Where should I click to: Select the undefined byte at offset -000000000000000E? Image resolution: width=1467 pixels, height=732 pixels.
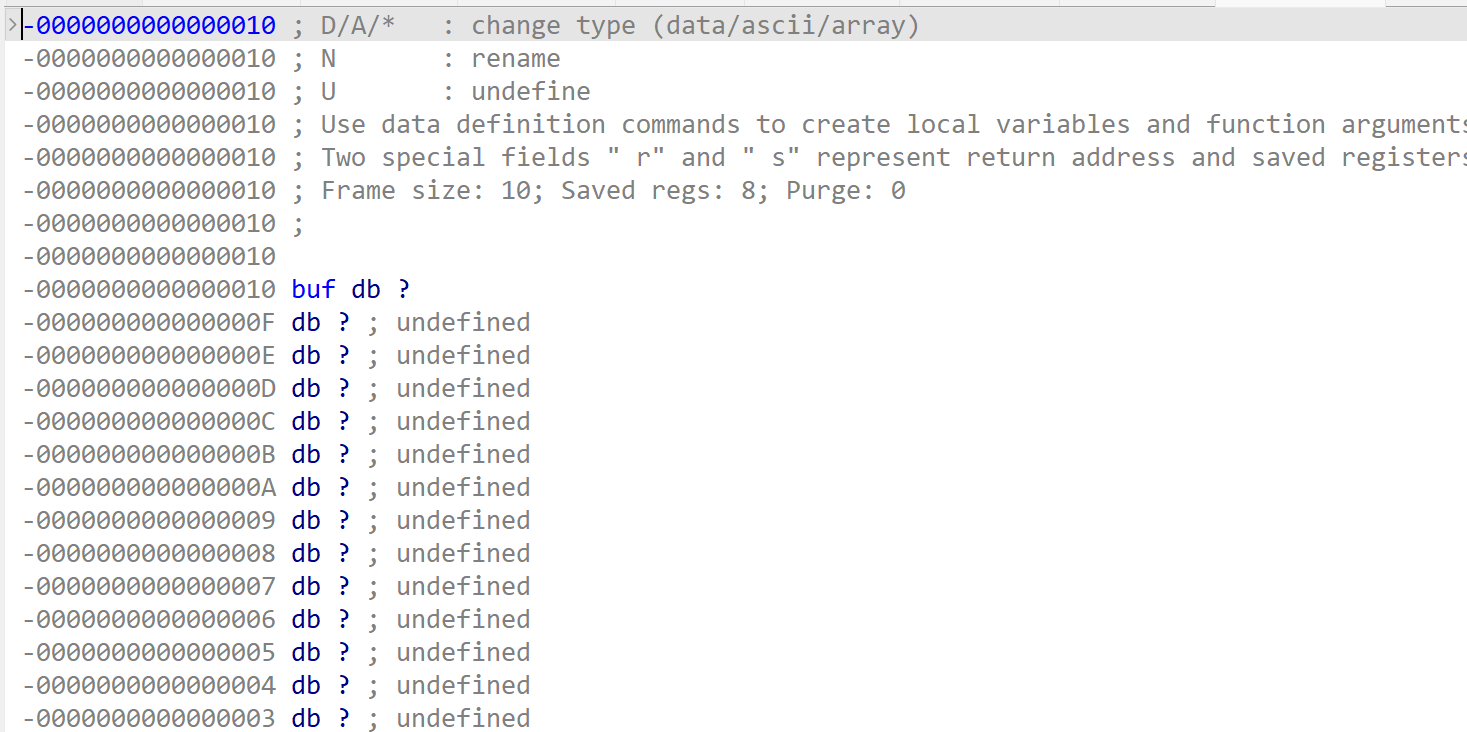click(276, 355)
